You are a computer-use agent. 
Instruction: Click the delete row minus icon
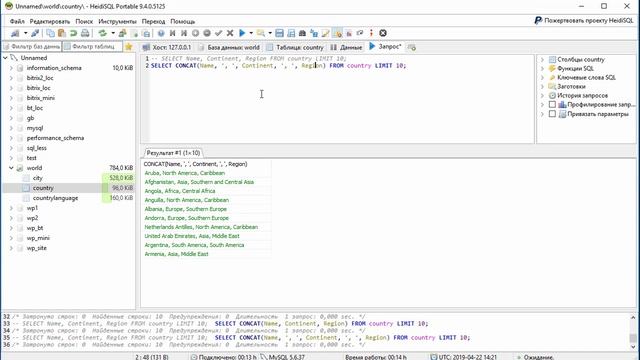[x=207, y=33]
